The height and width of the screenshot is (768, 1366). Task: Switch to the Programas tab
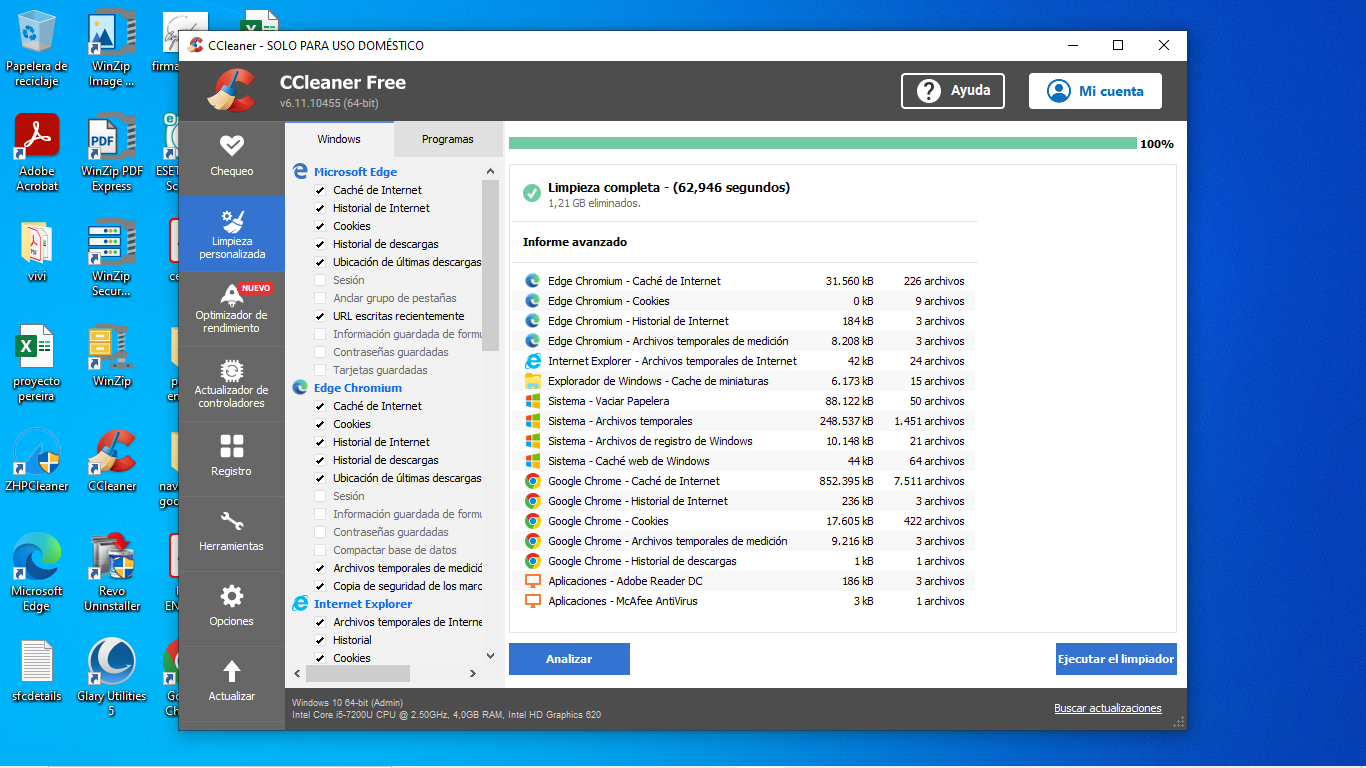point(447,139)
